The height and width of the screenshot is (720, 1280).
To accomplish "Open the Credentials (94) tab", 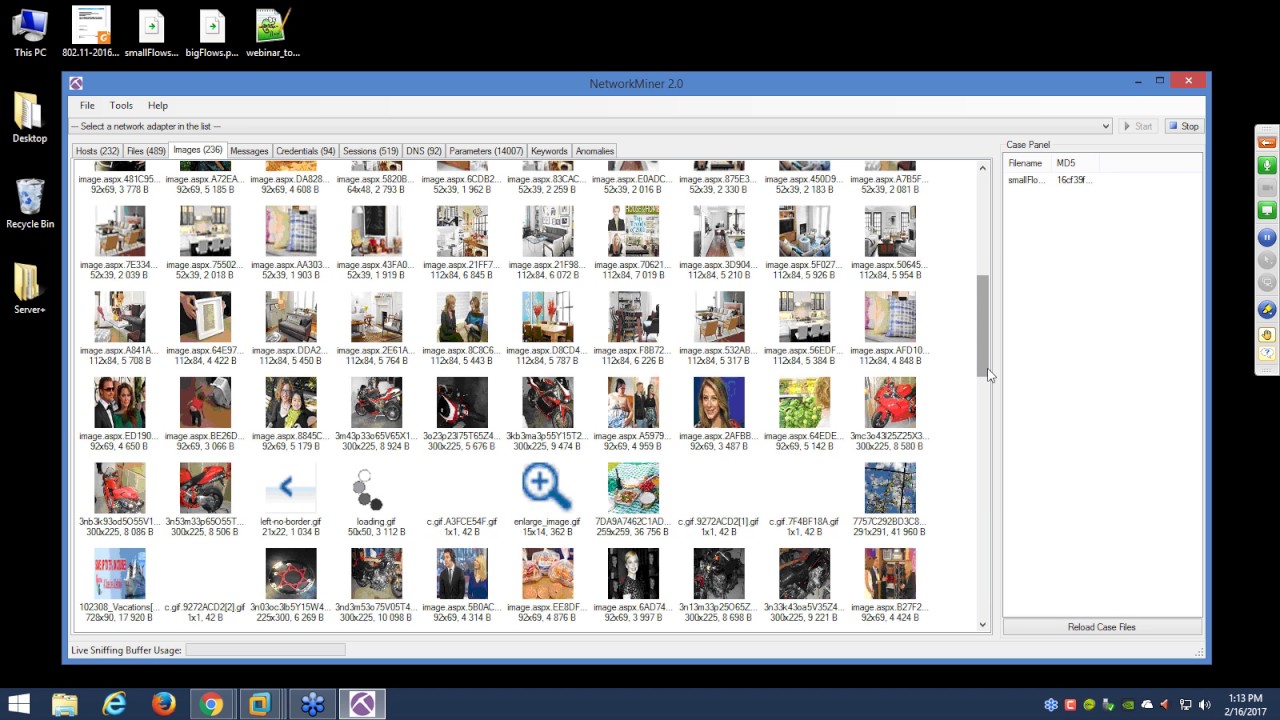I will pos(305,151).
